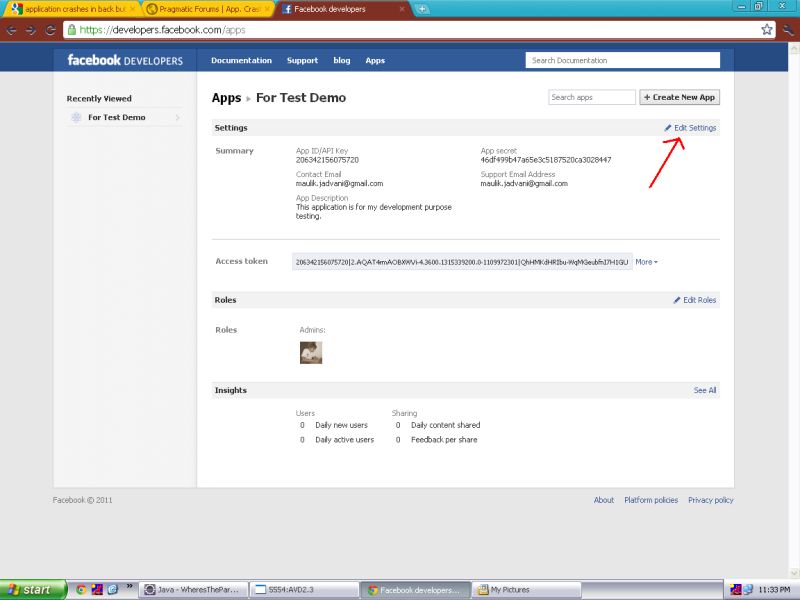
Task: Click the admin profile thumbnail under Roles
Action: click(x=311, y=352)
